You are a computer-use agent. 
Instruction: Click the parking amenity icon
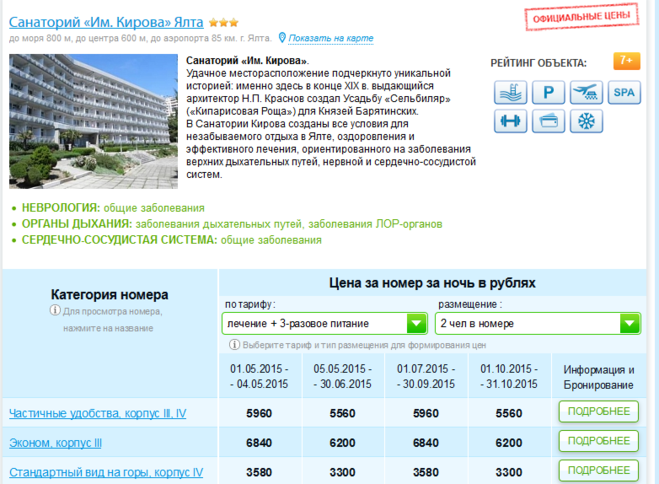tap(548, 93)
